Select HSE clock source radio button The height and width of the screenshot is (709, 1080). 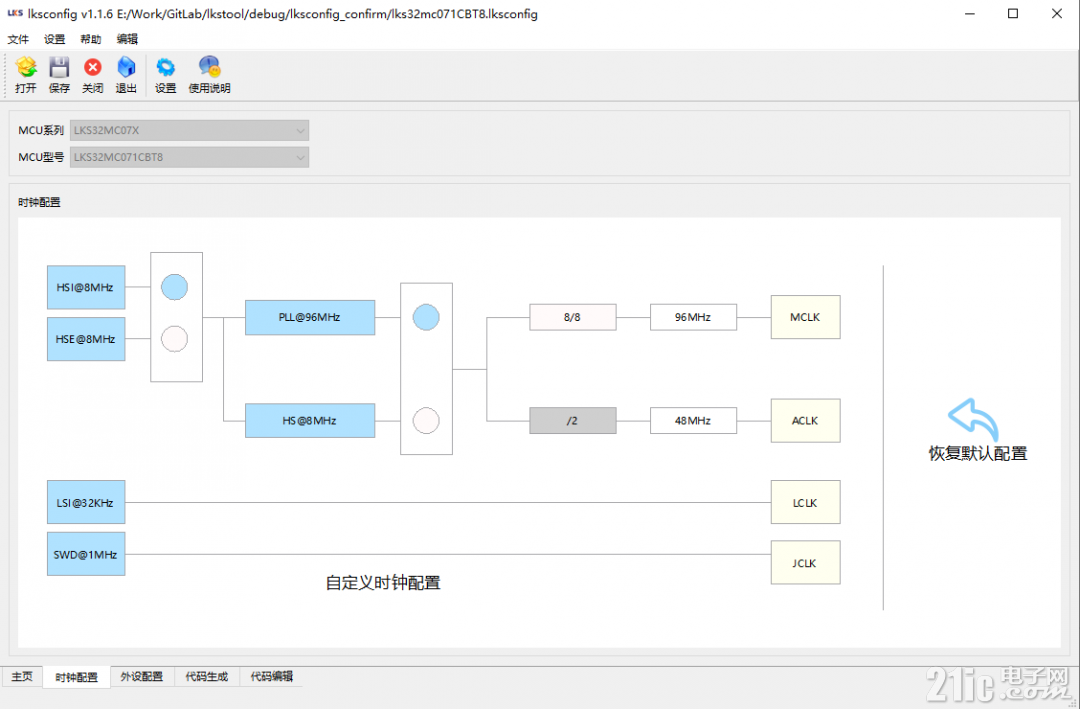coord(174,339)
